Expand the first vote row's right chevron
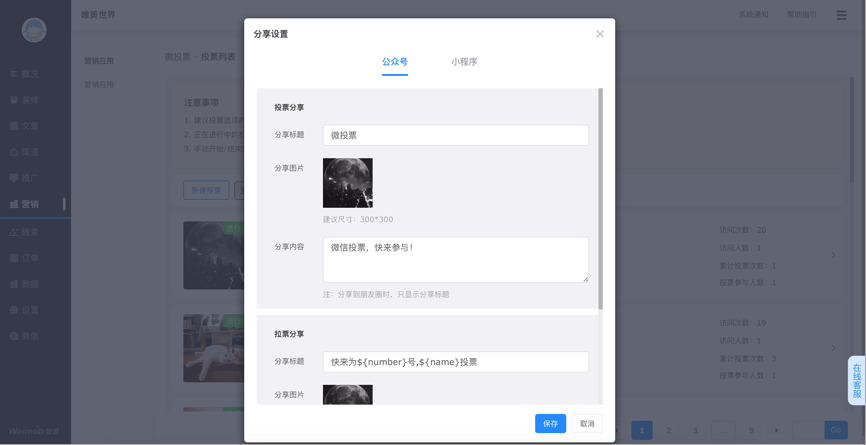This screenshot has height=445, width=866. pyautogui.click(x=834, y=255)
